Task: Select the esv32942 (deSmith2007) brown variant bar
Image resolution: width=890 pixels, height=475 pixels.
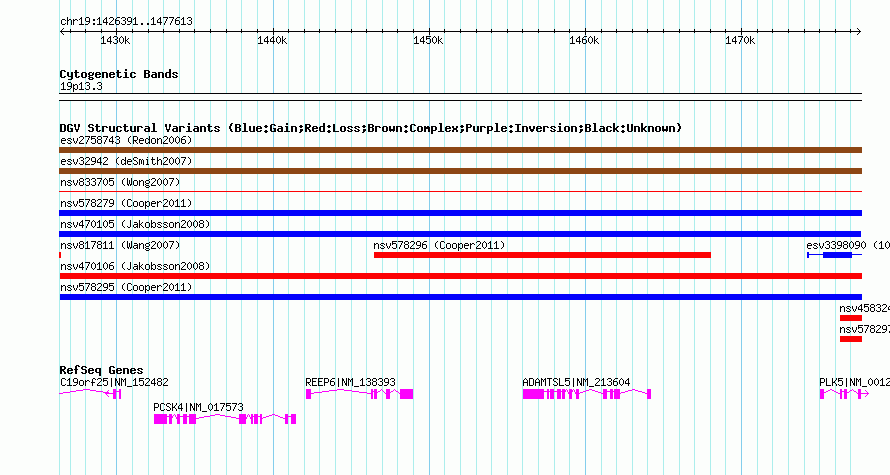Action: pyautogui.click(x=460, y=171)
